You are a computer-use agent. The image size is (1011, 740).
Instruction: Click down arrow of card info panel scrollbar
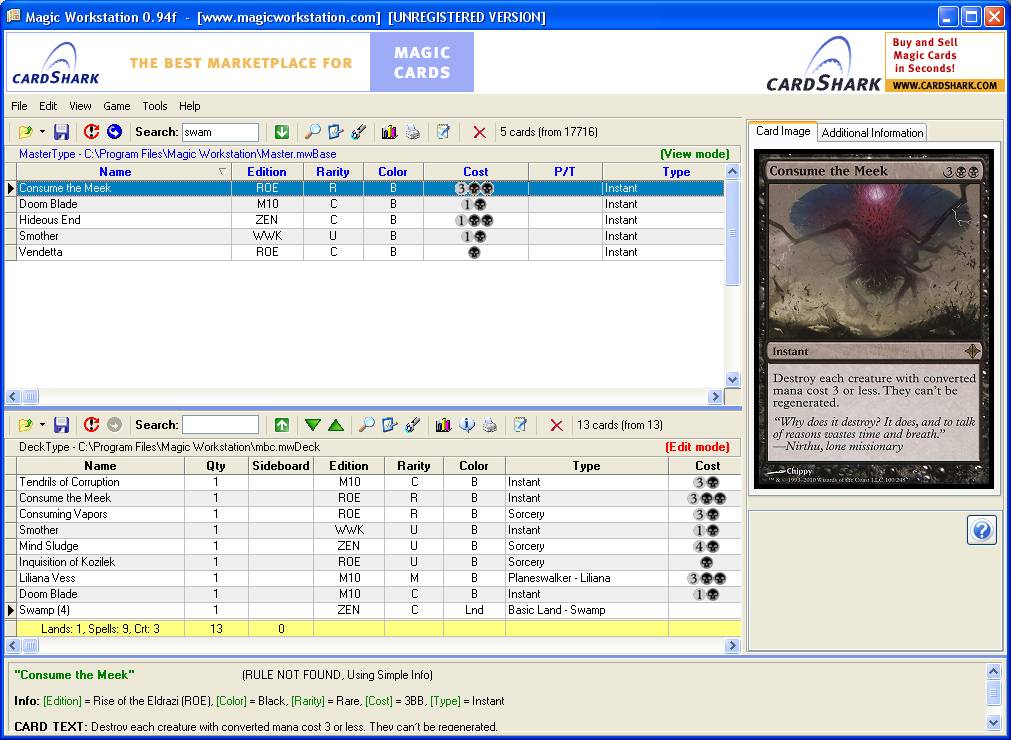pyautogui.click(x=994, y=721)
